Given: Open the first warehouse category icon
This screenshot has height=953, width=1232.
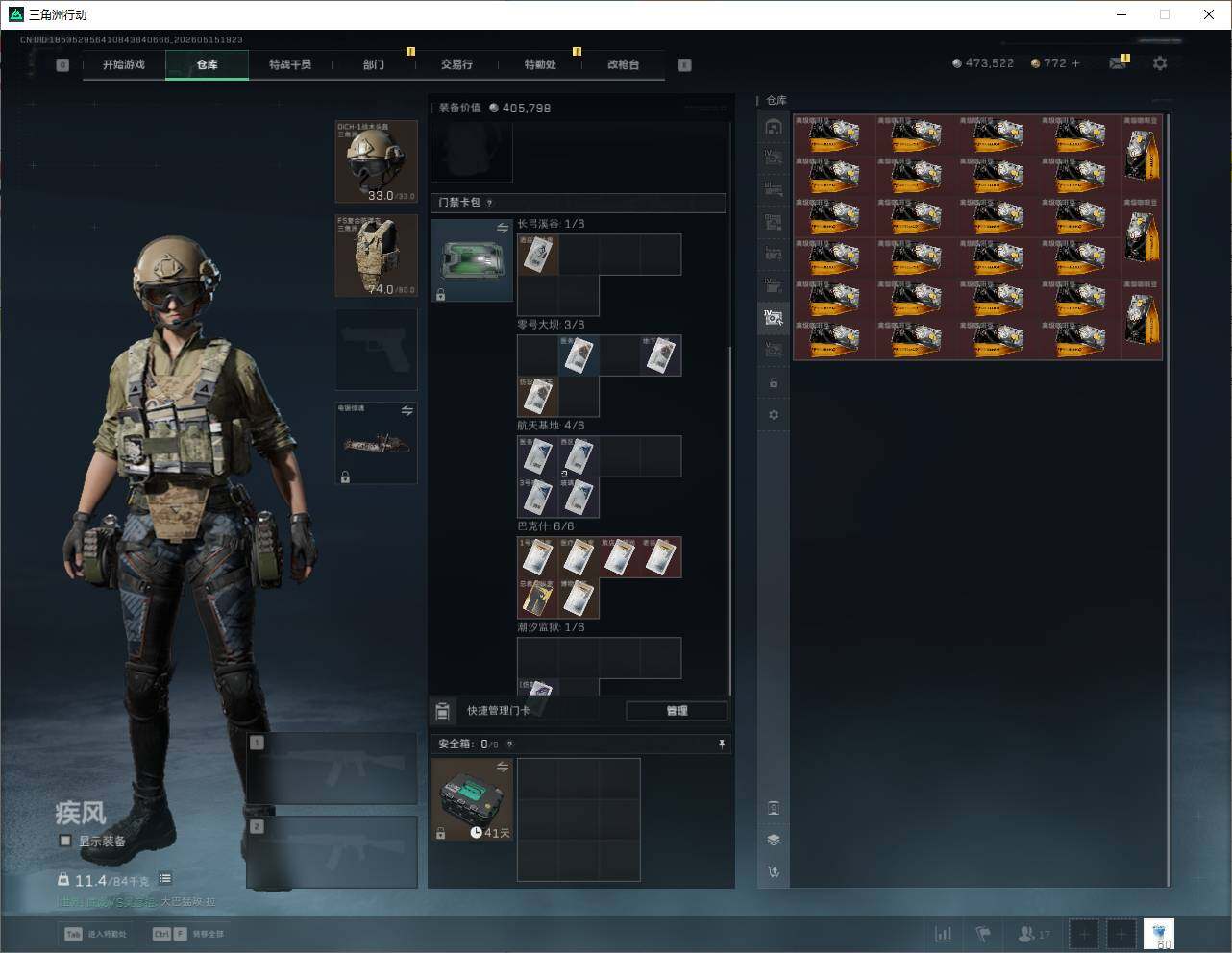Looking at the screenshot, I should point(774,127).
